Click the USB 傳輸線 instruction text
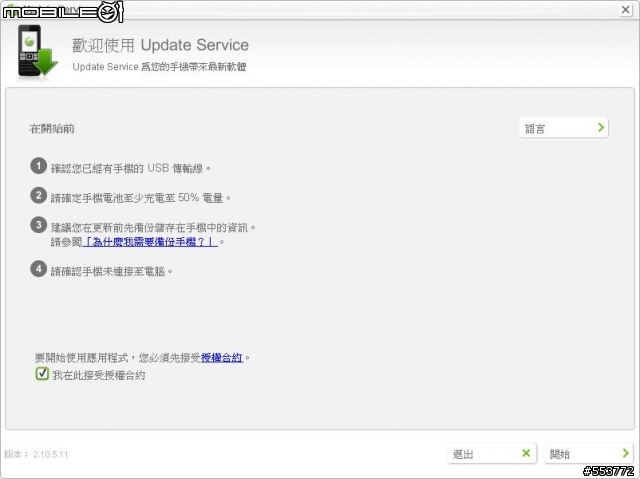The width and height of the screenshot is (640, 479). pos(131,168)
